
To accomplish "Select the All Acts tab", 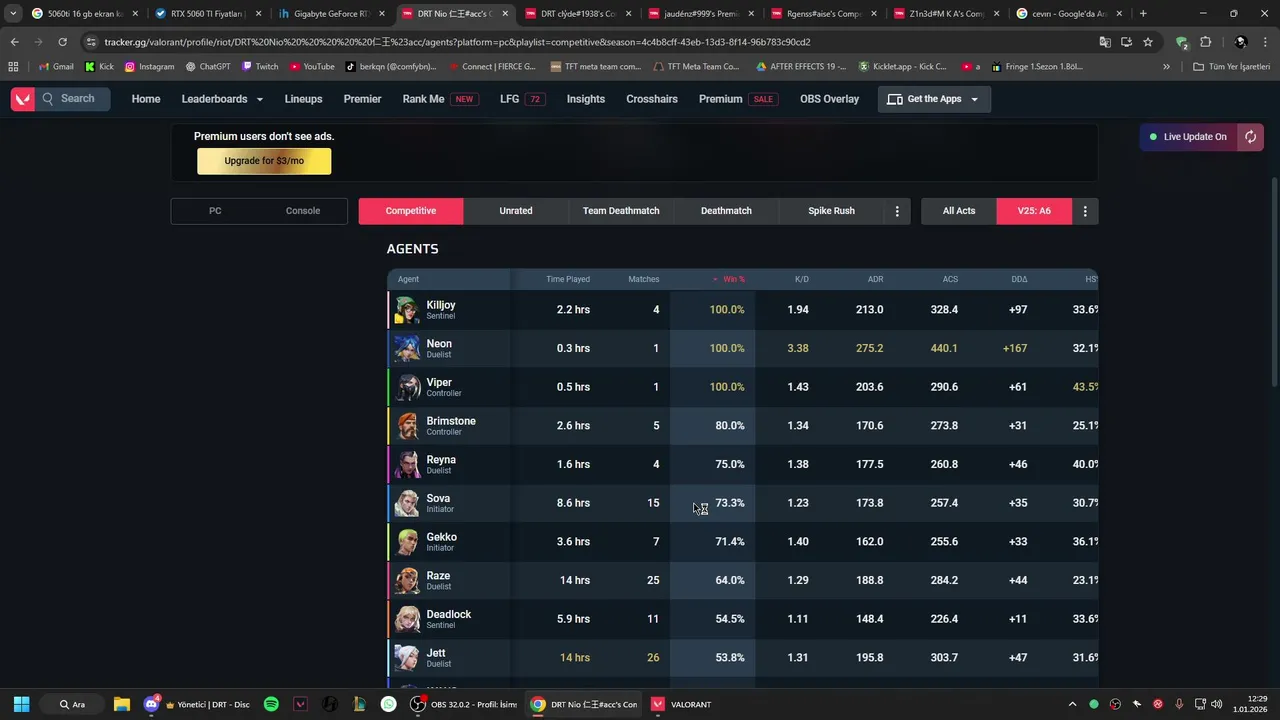I will pos(959,211).
